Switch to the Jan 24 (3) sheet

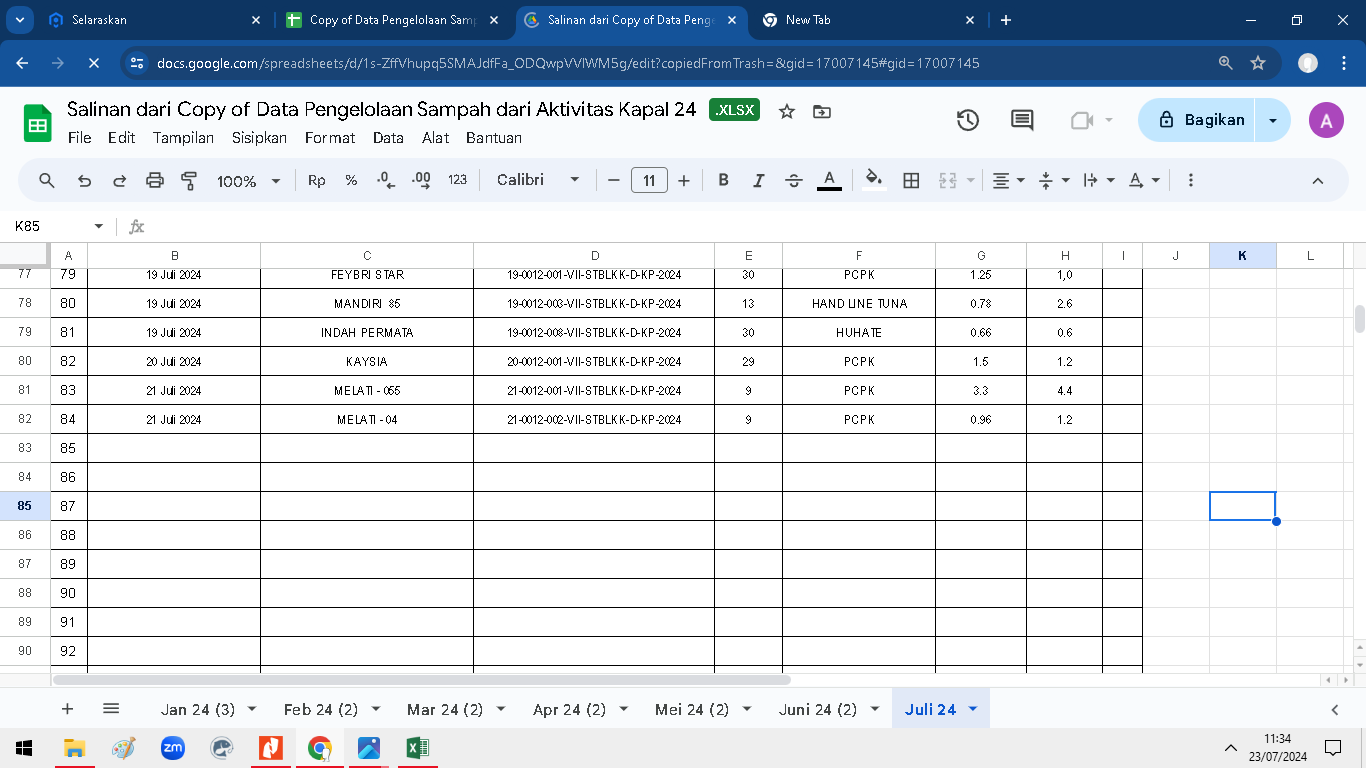(198, 709)
